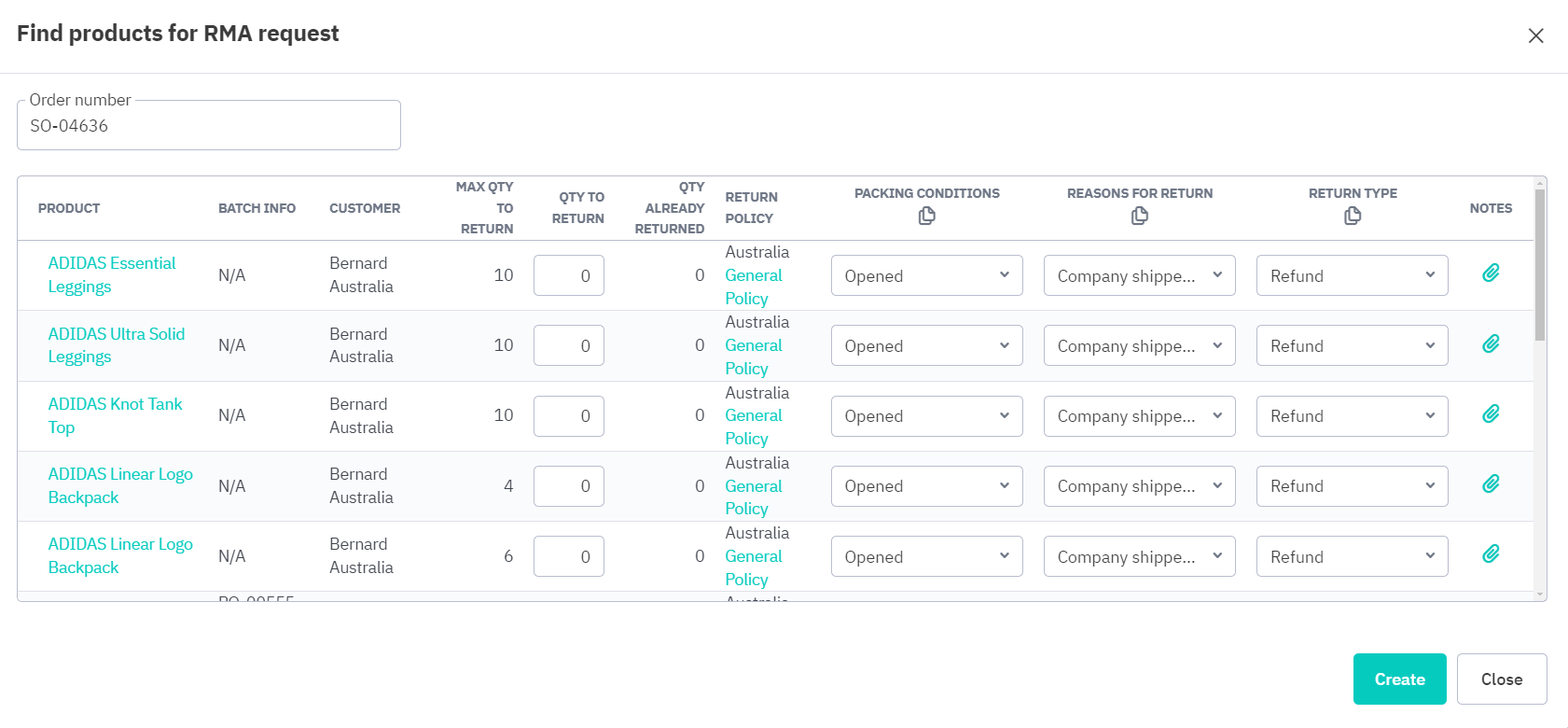Open notes paperclip for backpack with max qty 6
Image resolution: width=1568 pixels, height=728 pixels.
click(x=1491, y=553)
